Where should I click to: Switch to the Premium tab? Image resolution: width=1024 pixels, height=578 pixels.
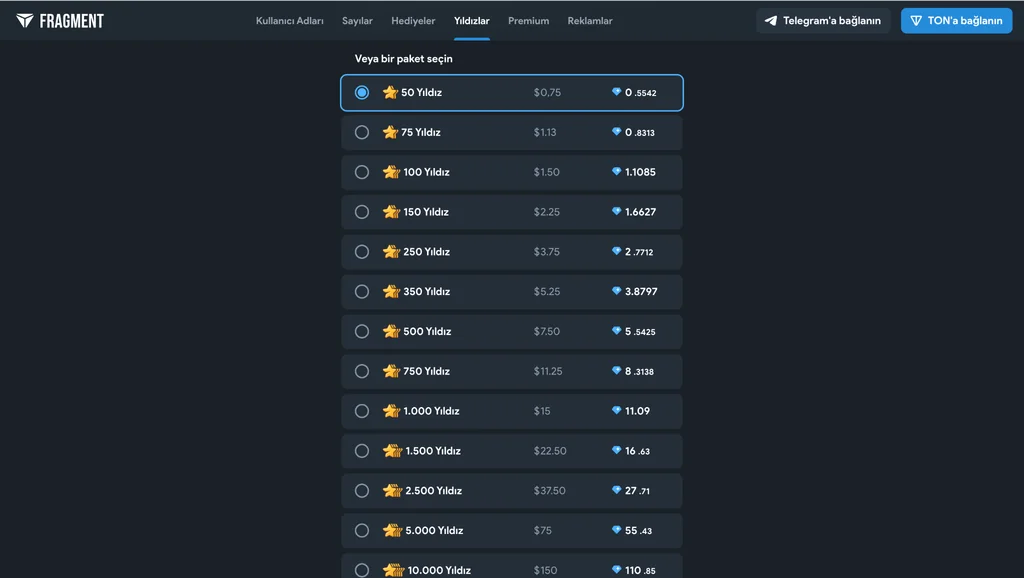click(x=528, y=21)
